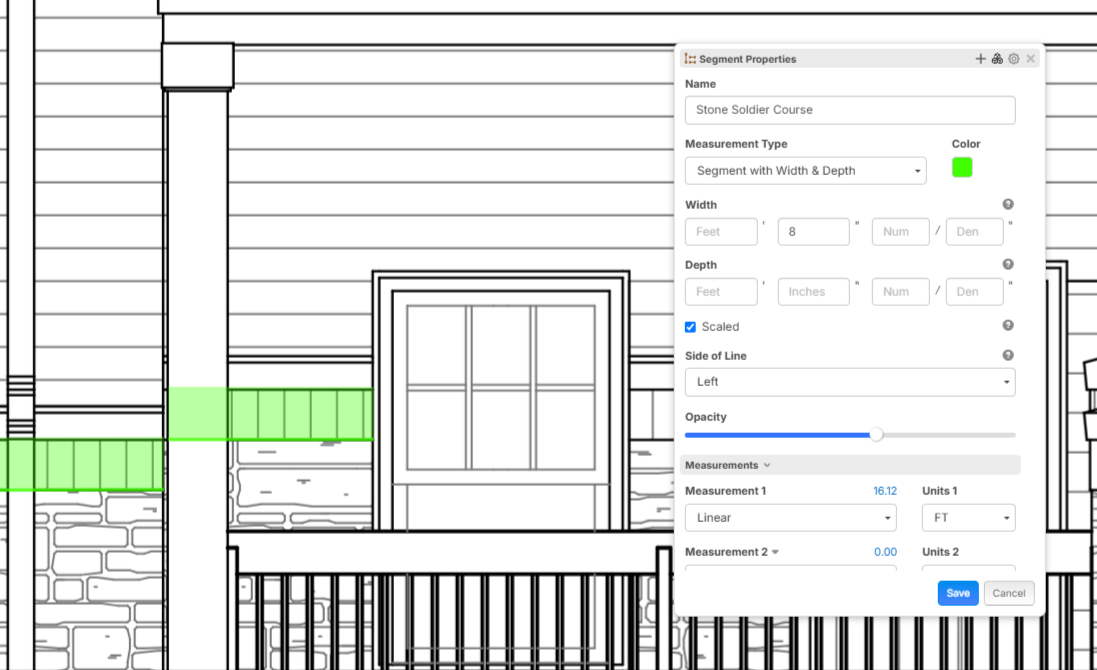Screen dimensions: 1097x670
Task: Open the gear settings icon in panel header
Action: [x=1014, y=59]
